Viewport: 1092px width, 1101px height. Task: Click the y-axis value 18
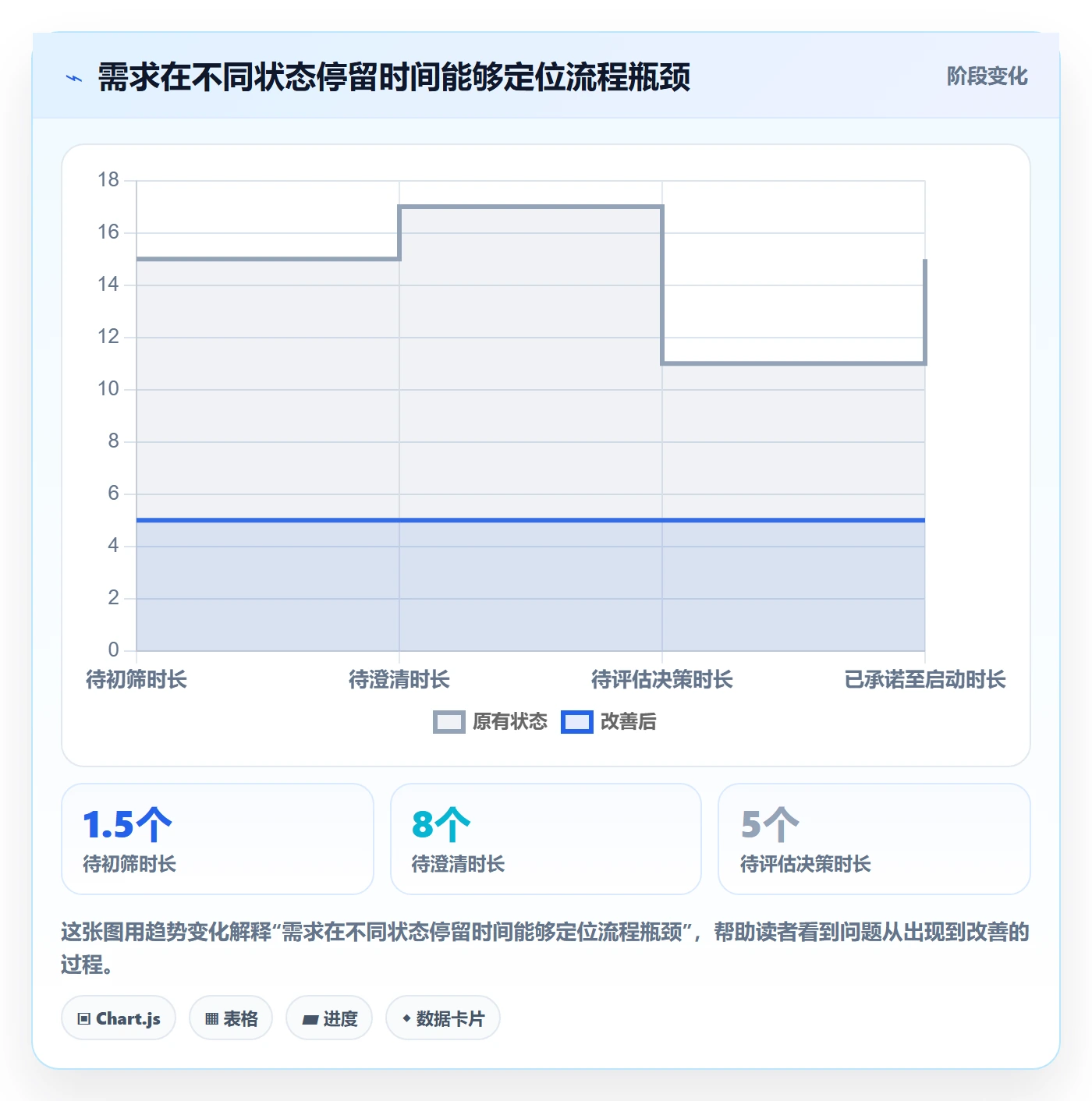tap(108, 180)
